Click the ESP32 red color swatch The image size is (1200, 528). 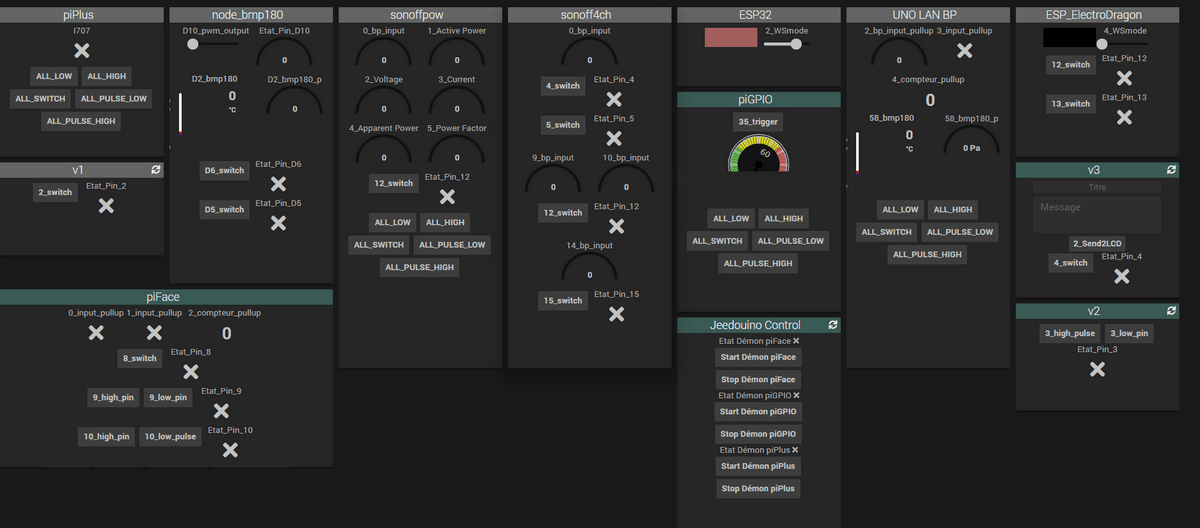[x=731, y=38]
